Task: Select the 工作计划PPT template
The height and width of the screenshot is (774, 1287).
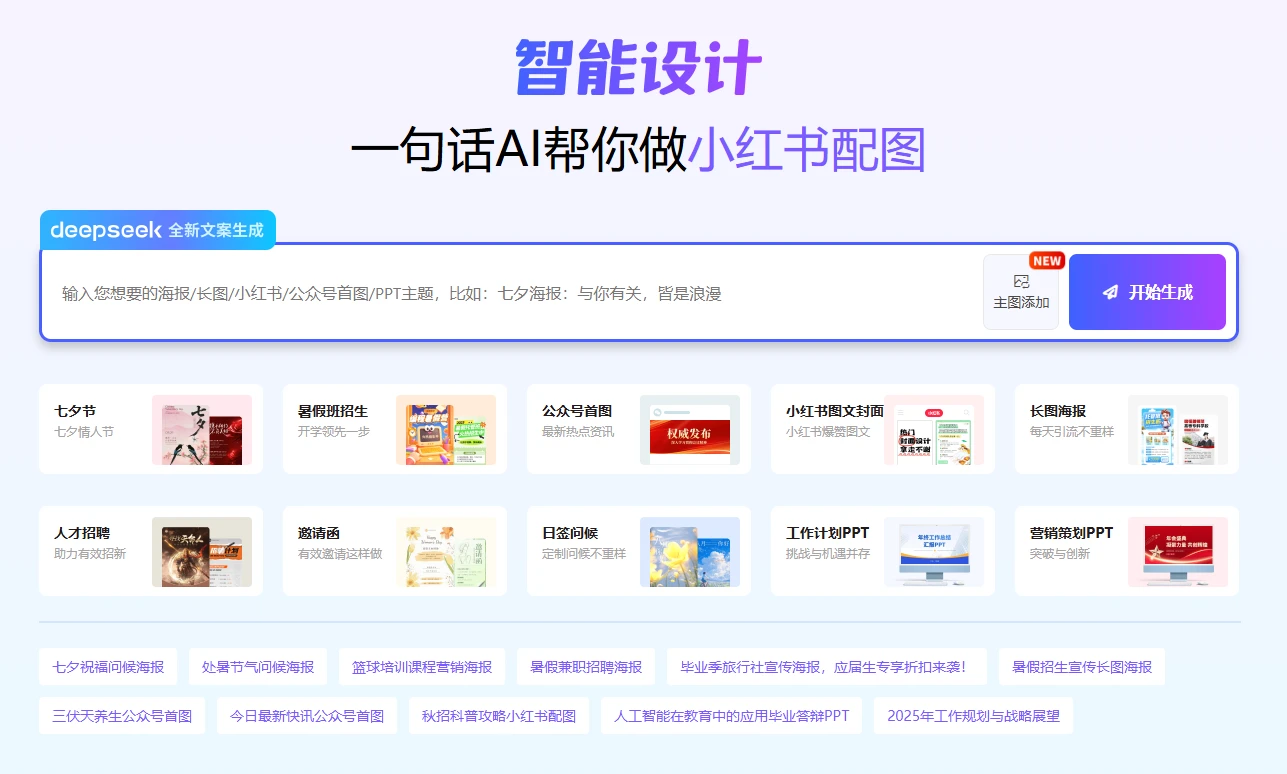Action: click(x=881, y=551)
